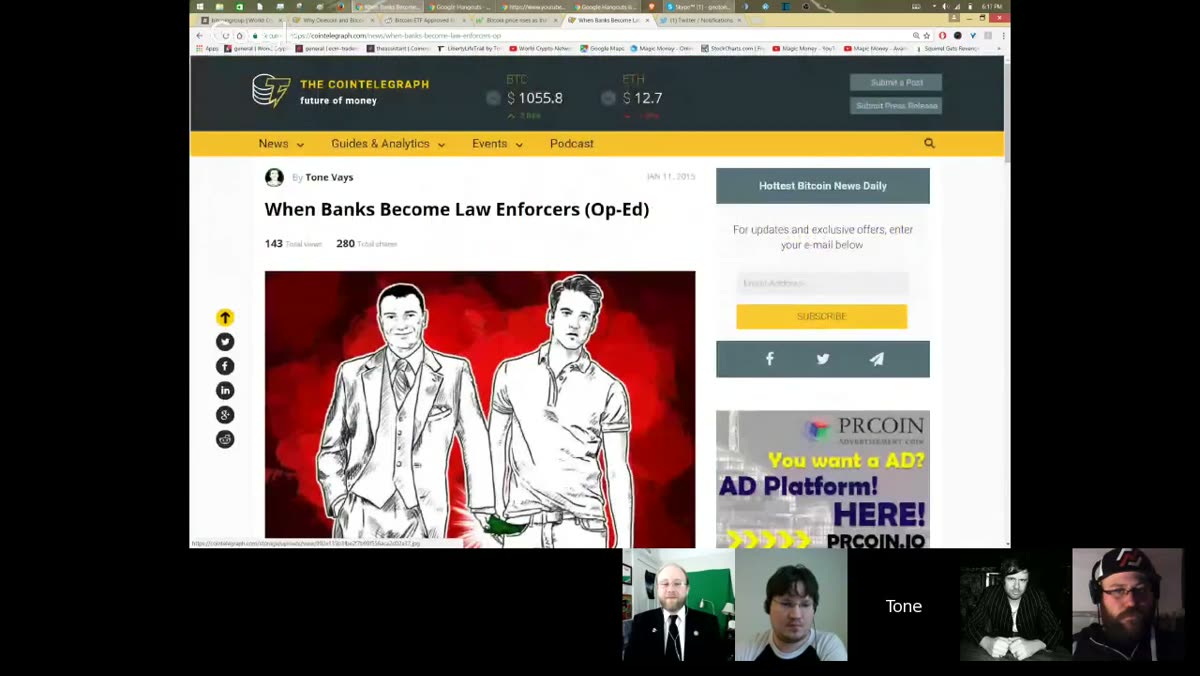Click the Submit a Post button
1200x676 pixels.
pos(896,83)
